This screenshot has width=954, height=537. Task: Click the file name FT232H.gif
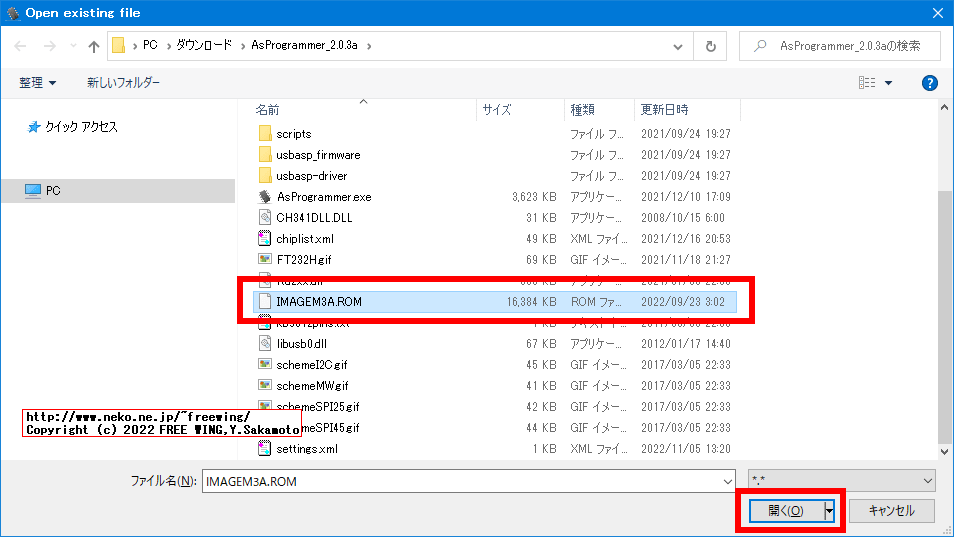pyautogui.click(x=304, y=260)
